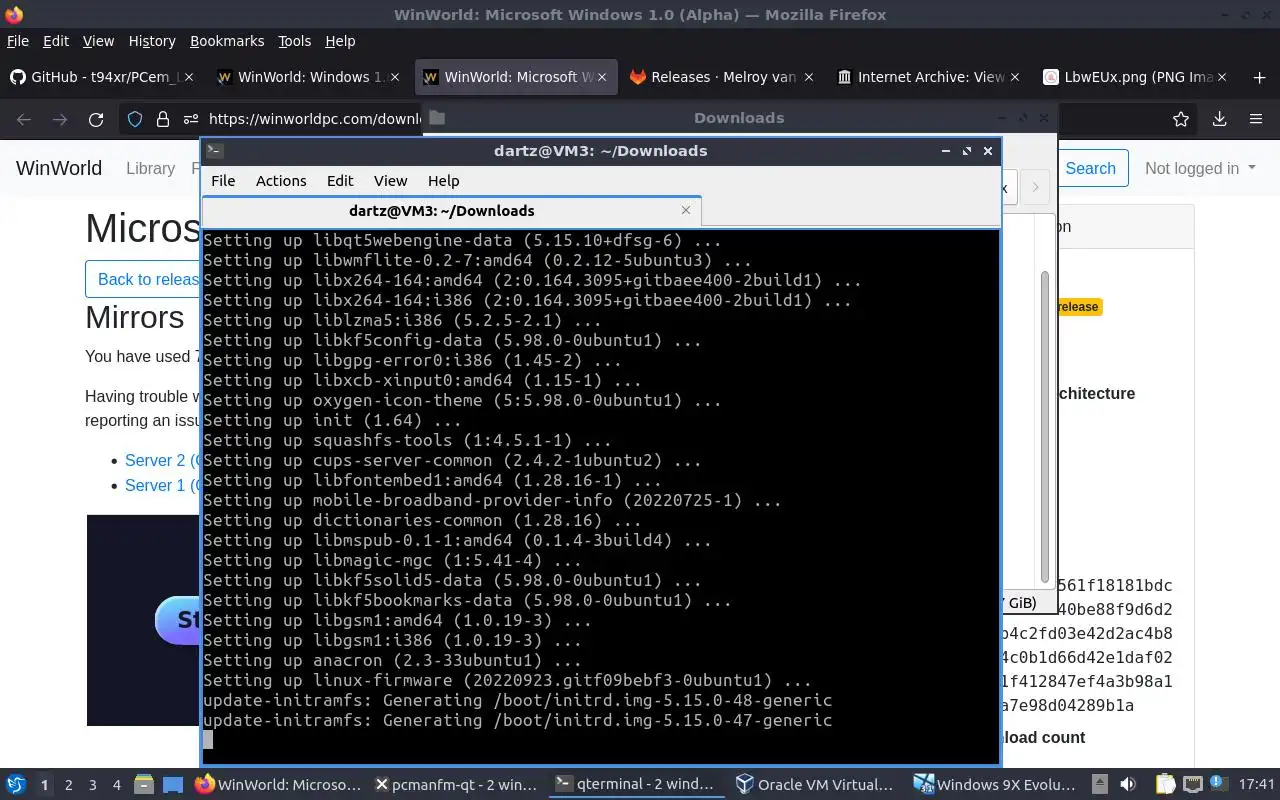Open Firefox Help menu in menu bar
The height and width of the screenshot is (800, 1280).
[x=340, y=41]
